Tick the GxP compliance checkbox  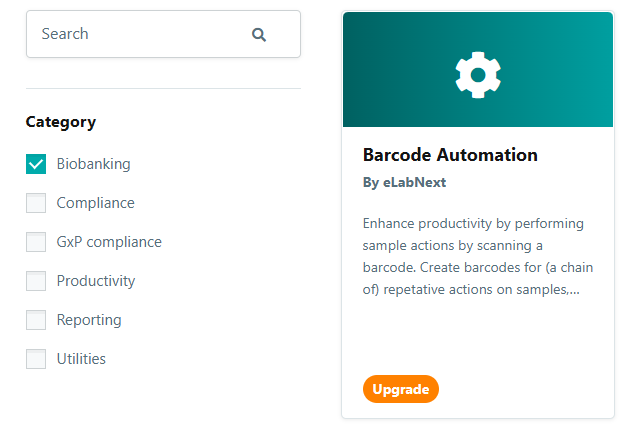(36, 242)
